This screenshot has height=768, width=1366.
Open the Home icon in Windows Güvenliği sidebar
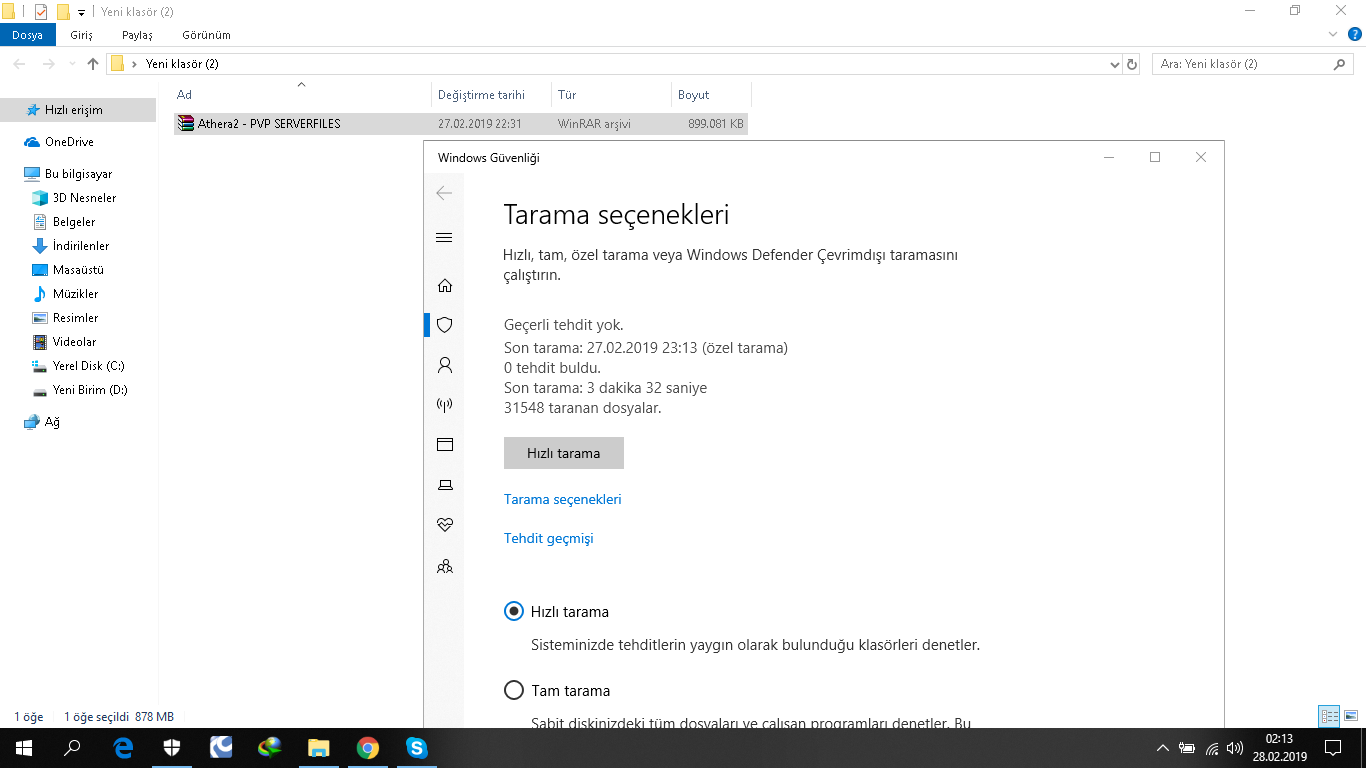pos(445,286)
